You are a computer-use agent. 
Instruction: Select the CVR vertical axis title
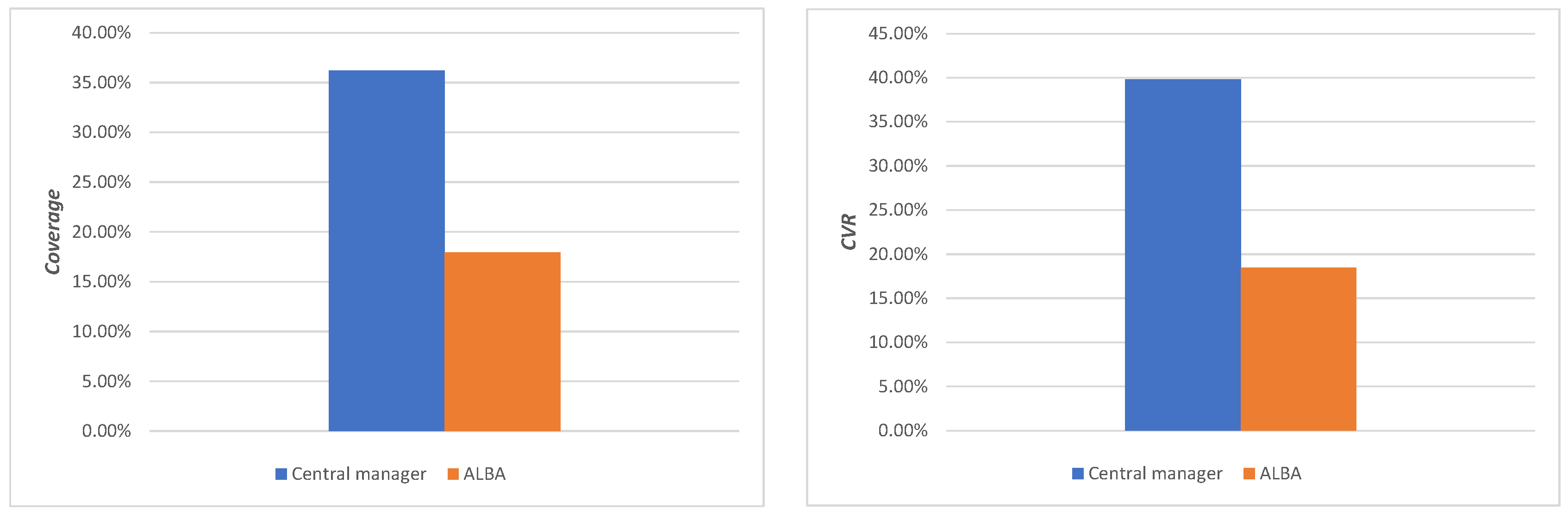[849, 232]
